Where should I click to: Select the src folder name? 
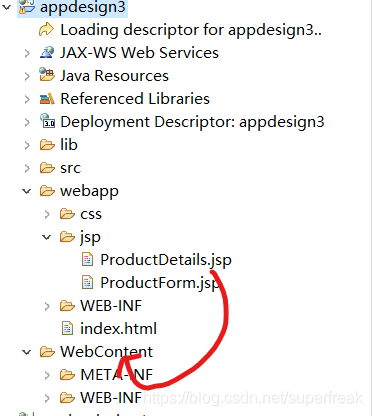(x=70, y=168)
